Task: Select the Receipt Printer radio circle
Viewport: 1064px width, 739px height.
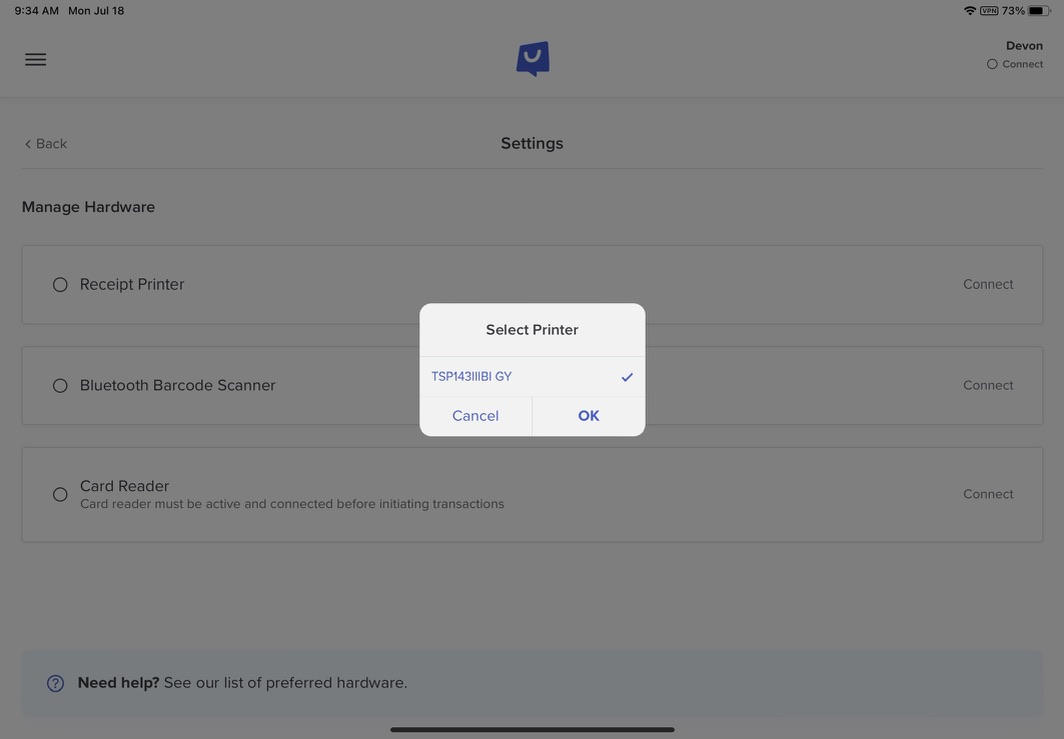Action: pyautogui.click(x=60, y=285)
